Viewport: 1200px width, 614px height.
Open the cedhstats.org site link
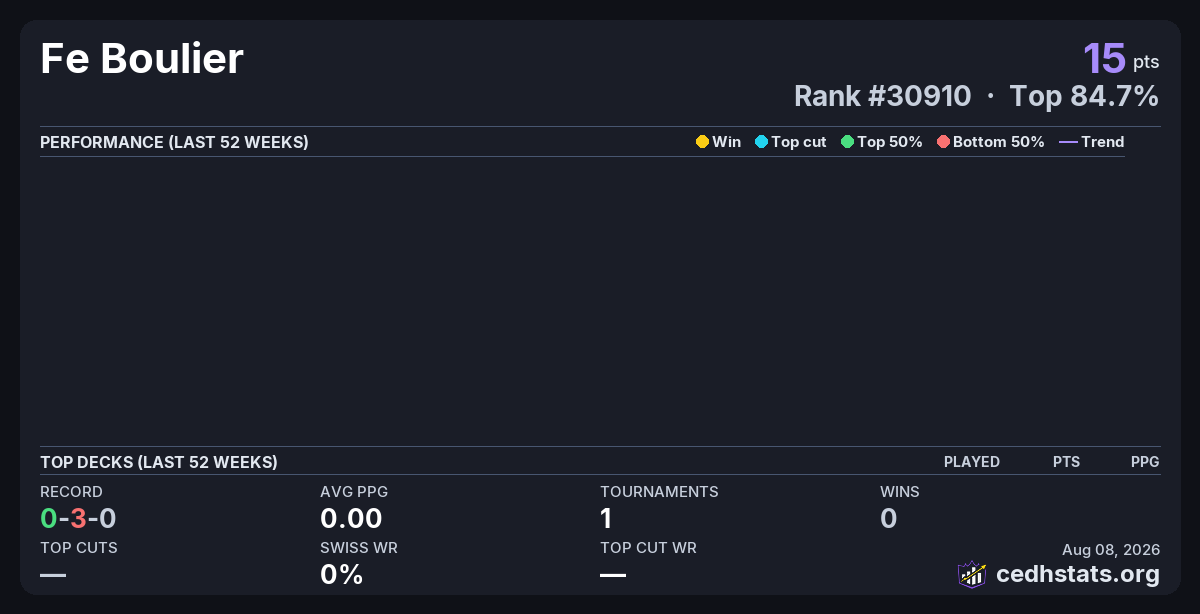(x=1078, y=574)
